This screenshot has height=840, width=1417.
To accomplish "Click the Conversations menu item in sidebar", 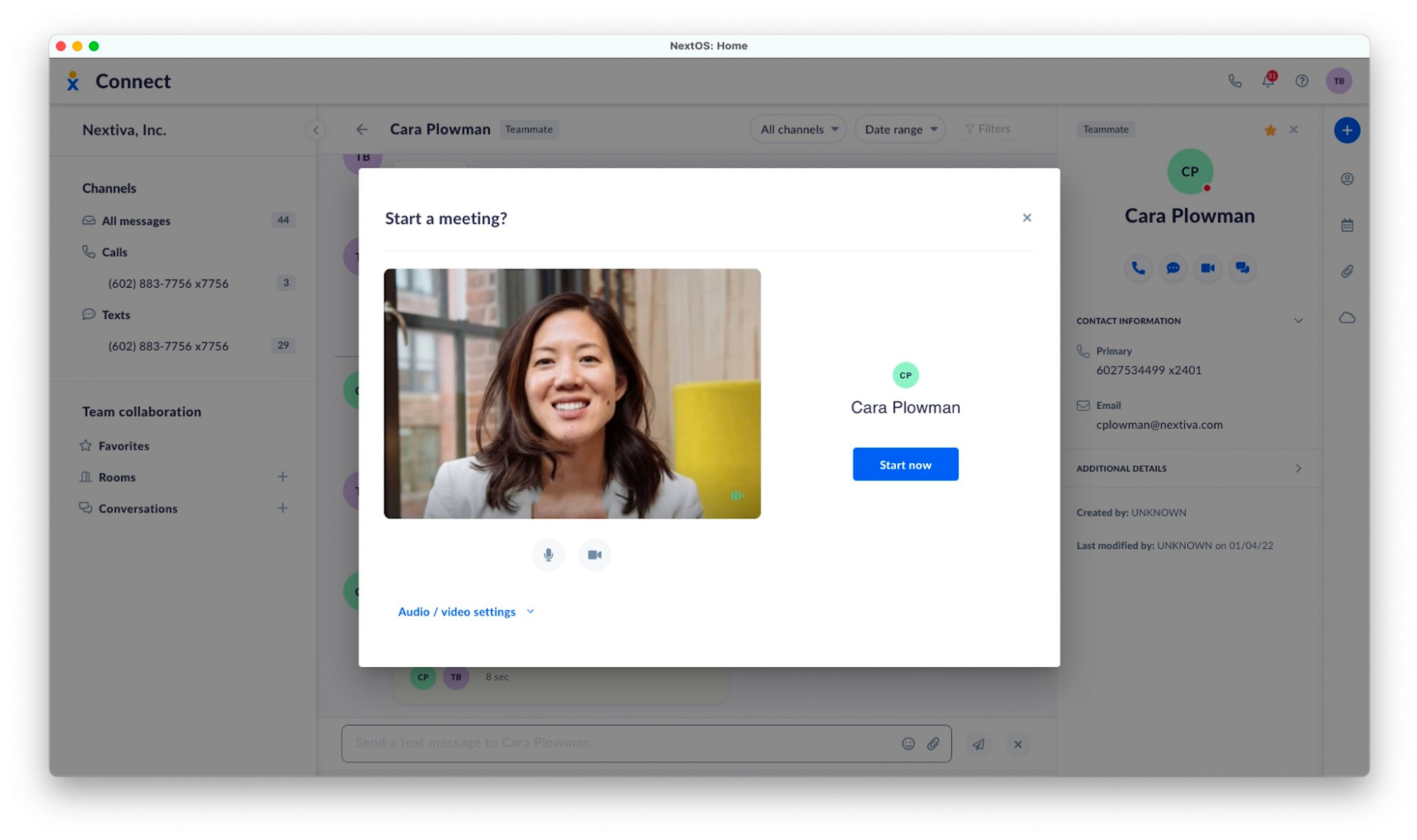I will pos(138,508).
